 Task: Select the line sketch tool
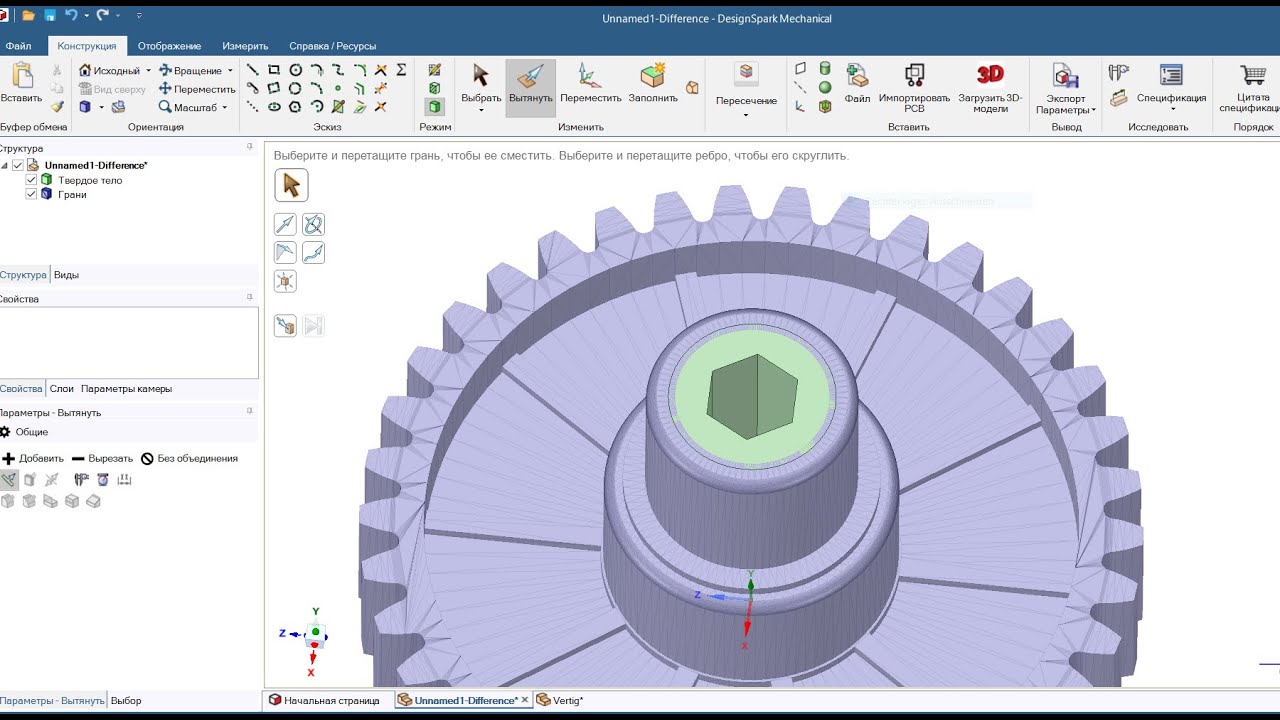pyautogui.click(x=252, y=70)
